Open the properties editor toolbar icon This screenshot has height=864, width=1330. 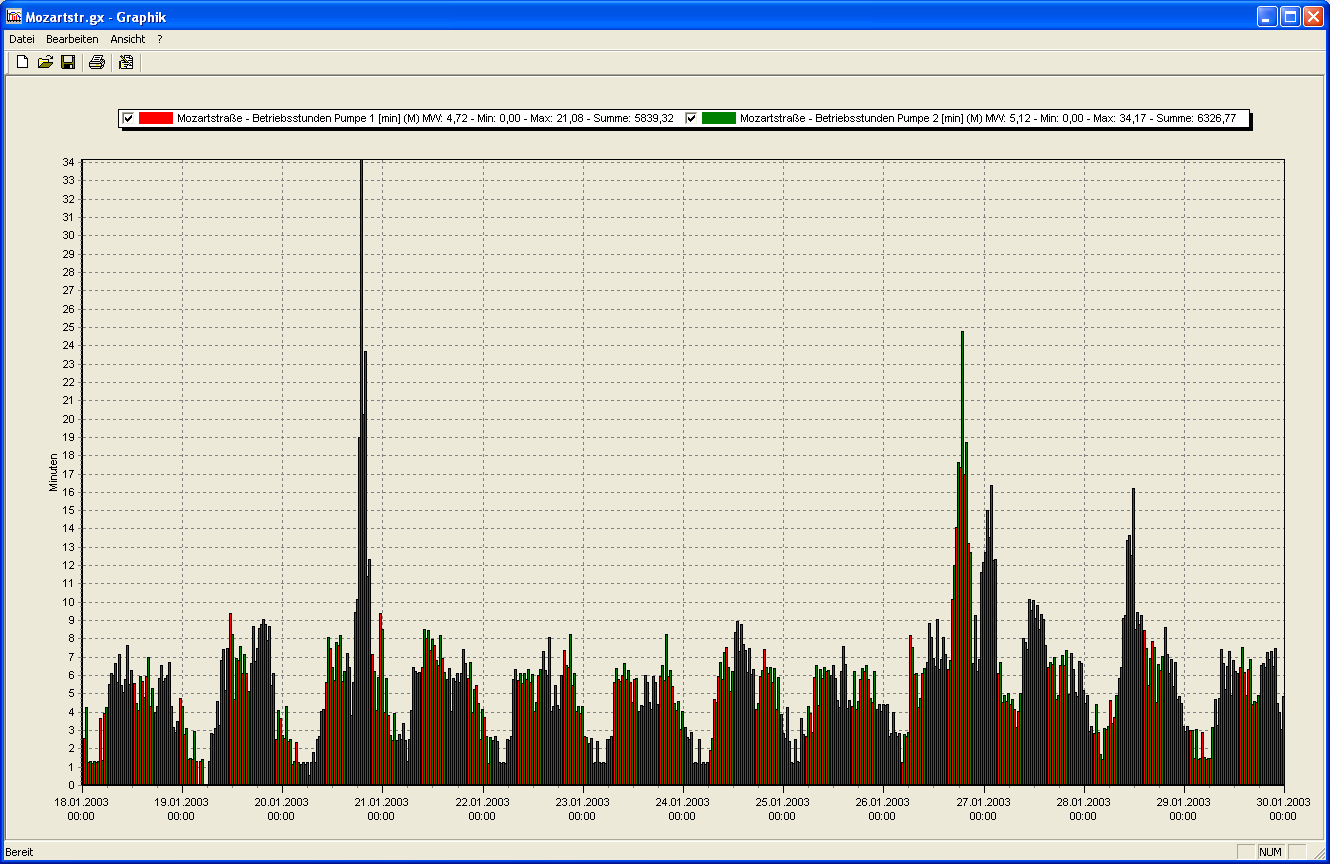pyautogui.click(x=126, y=63)
